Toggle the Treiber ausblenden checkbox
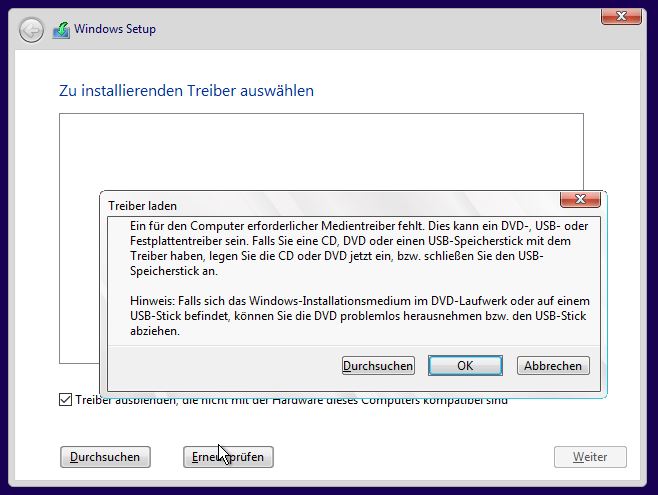 click(x=65, y=400)
